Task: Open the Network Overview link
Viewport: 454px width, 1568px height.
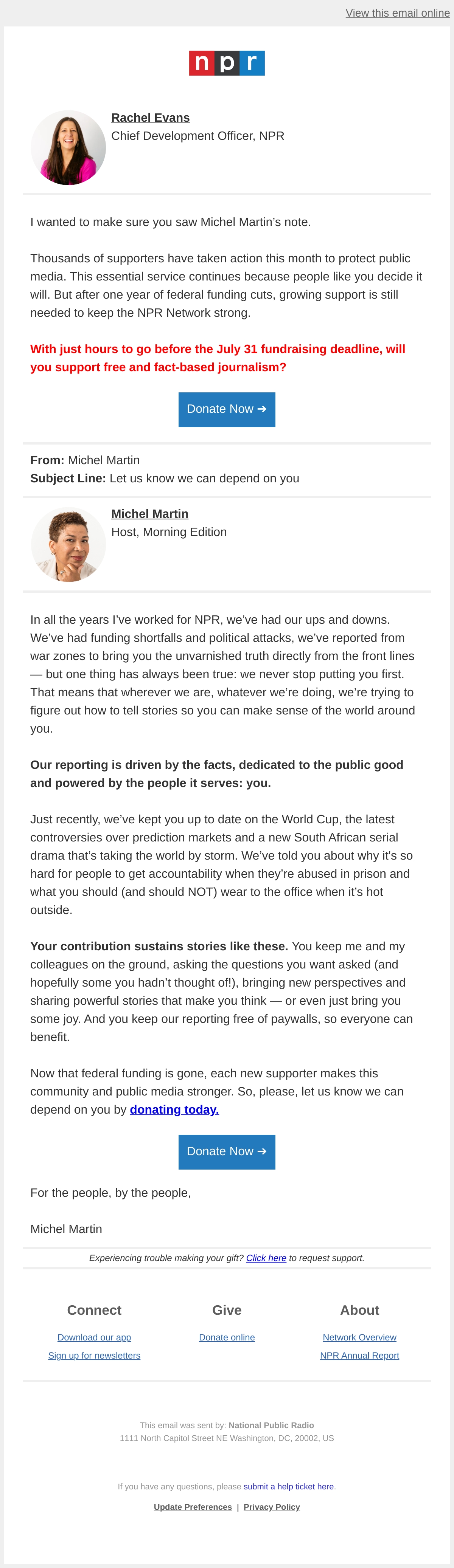Action: pos(359,1337)
